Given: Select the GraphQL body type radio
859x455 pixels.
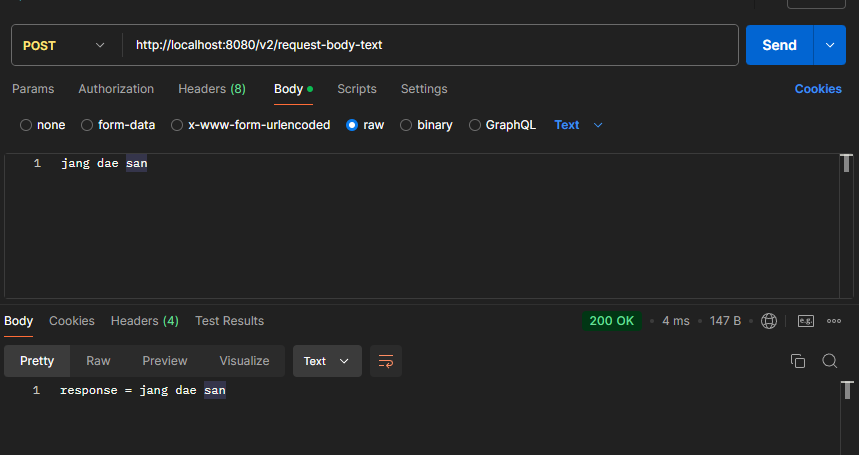Looking at the screenshot, I should 474,125.
